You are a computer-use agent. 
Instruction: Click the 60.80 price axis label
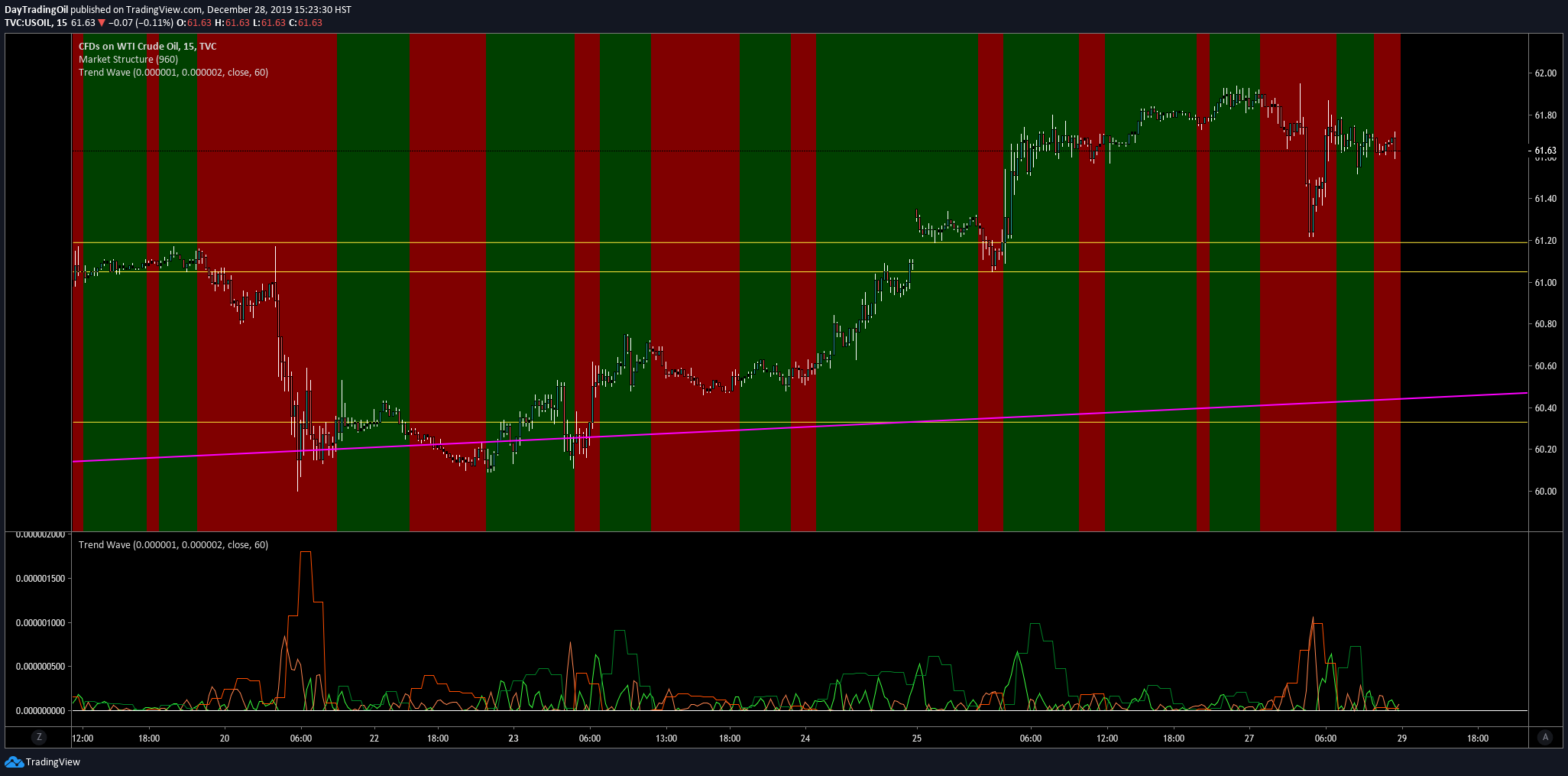click(x=1546, y=324)
